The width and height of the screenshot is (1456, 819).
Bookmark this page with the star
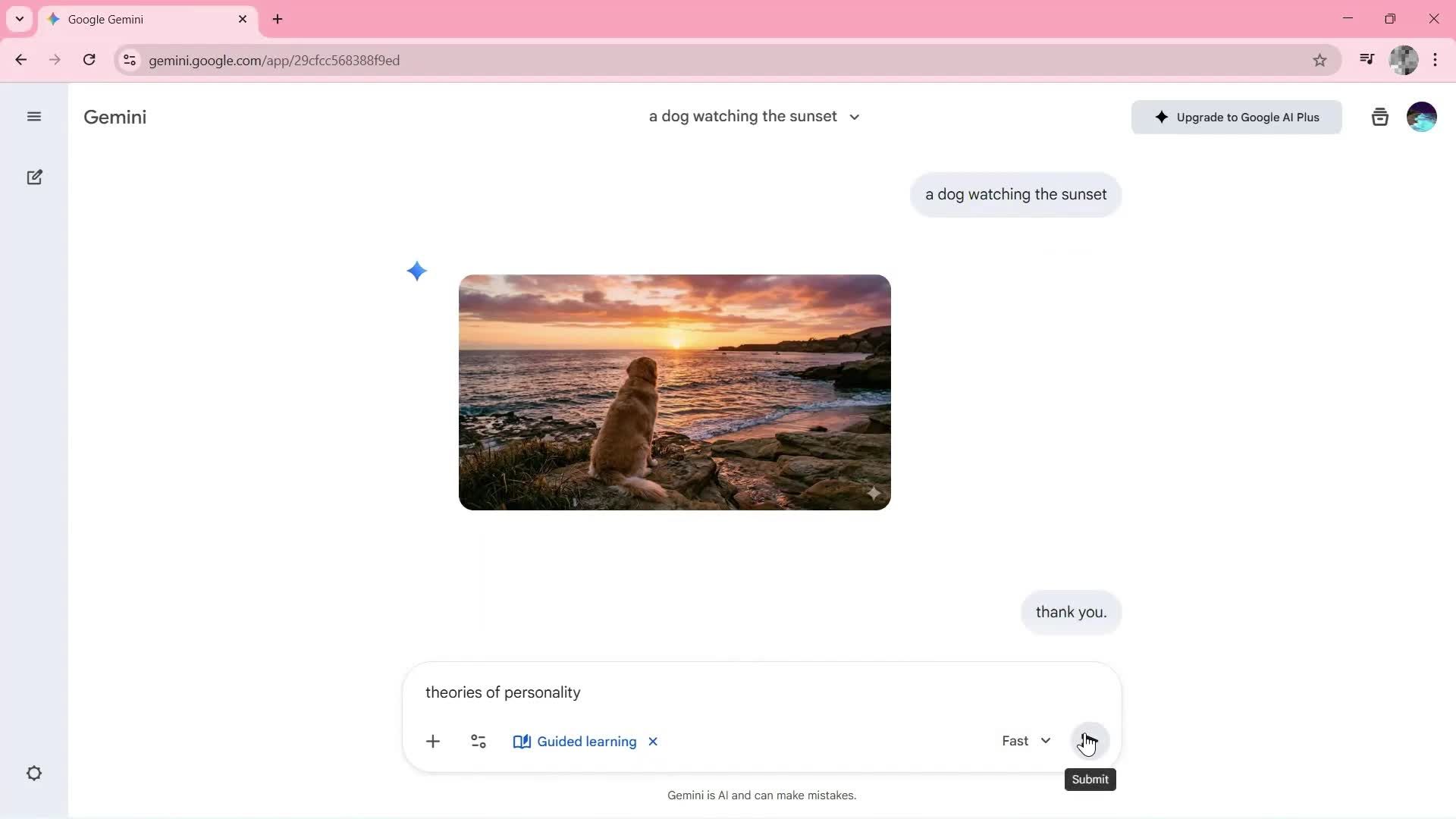(1319, 60)
